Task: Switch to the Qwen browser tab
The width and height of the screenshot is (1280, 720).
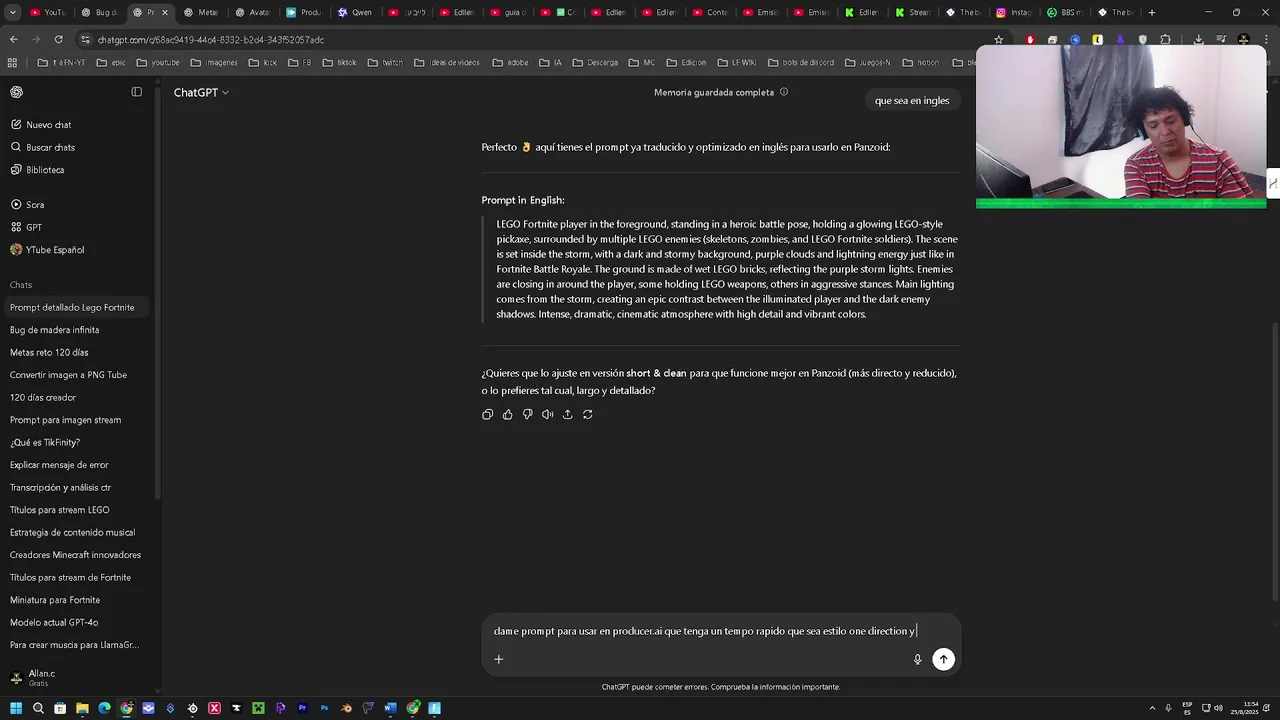Action: coord(355,12)
